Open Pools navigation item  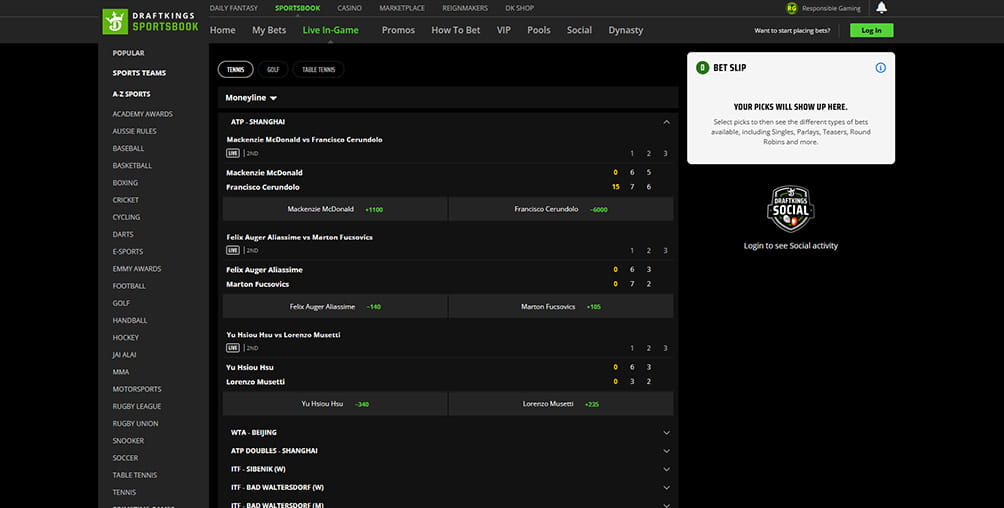(538, 30)
